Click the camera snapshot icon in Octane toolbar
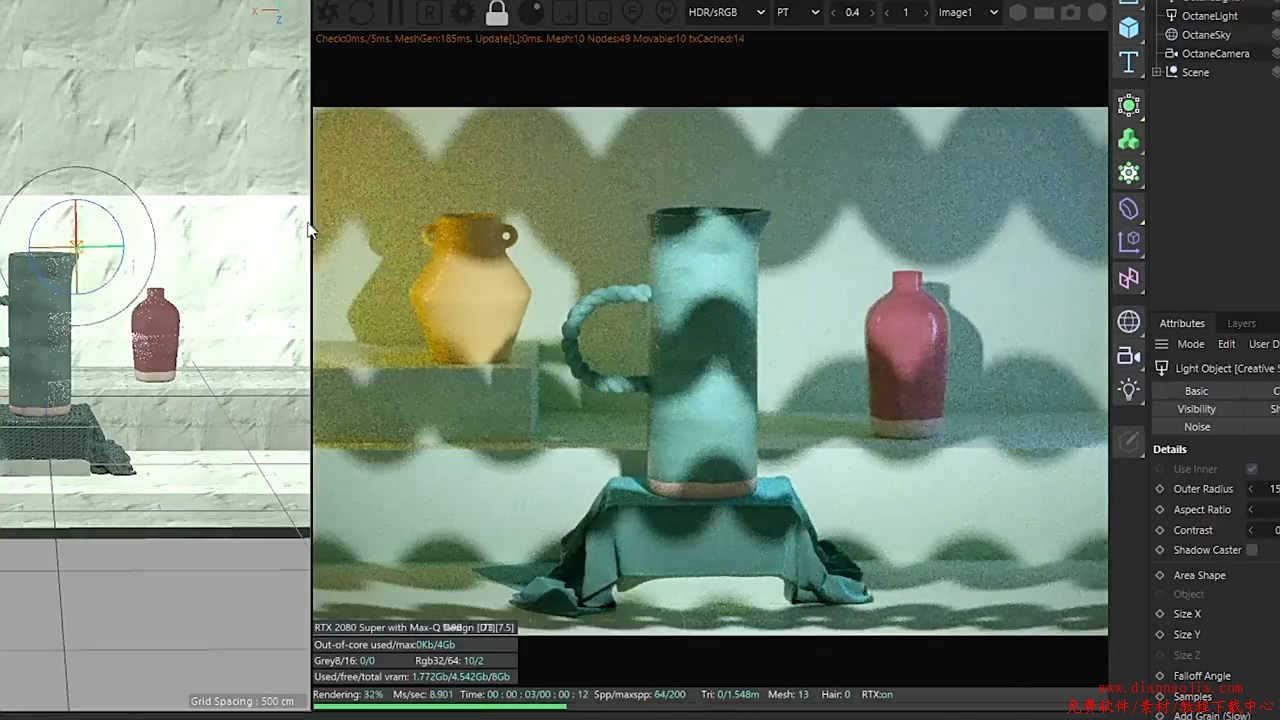Screen dimensions: 1280x720 click(x=1070, y=13)
